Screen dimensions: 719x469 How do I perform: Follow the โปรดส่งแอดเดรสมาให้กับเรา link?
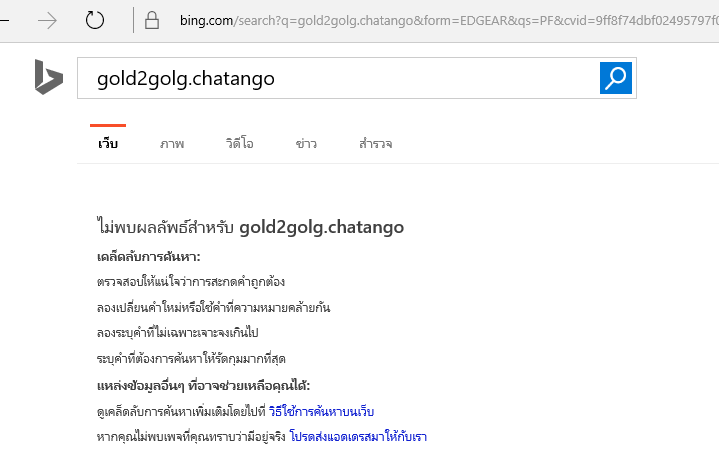358,437
